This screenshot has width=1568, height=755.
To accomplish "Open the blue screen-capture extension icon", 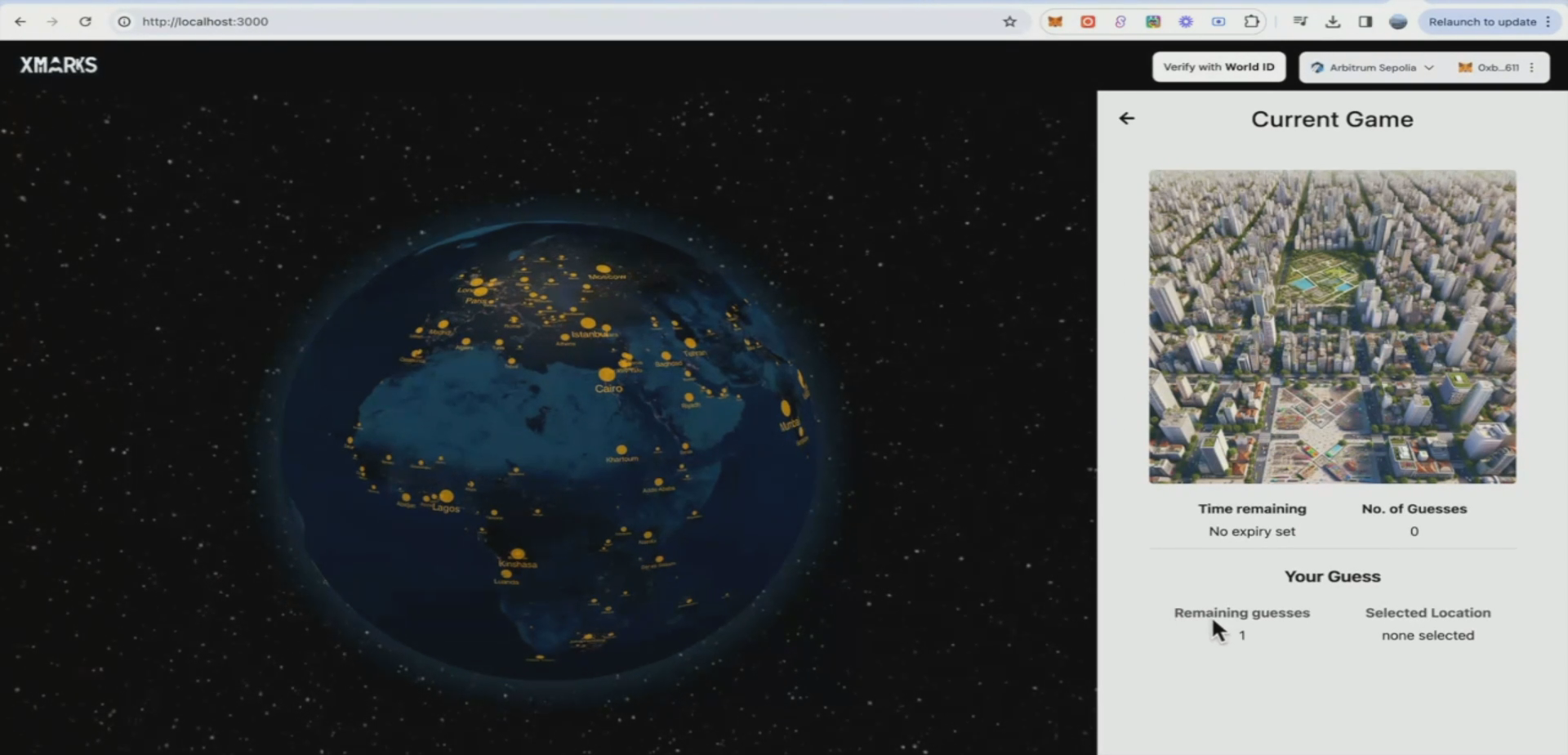I will pyautogui.click(x=1218, y=21).
